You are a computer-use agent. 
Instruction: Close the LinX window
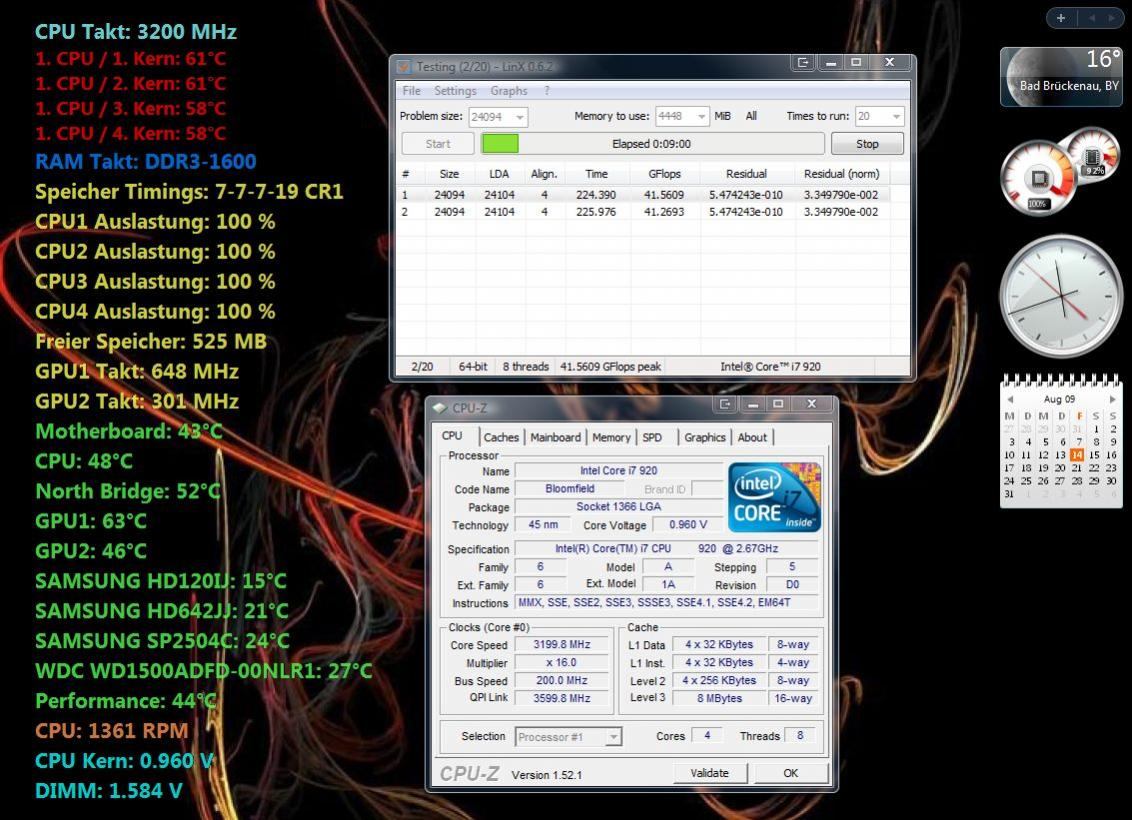point(889,63)
